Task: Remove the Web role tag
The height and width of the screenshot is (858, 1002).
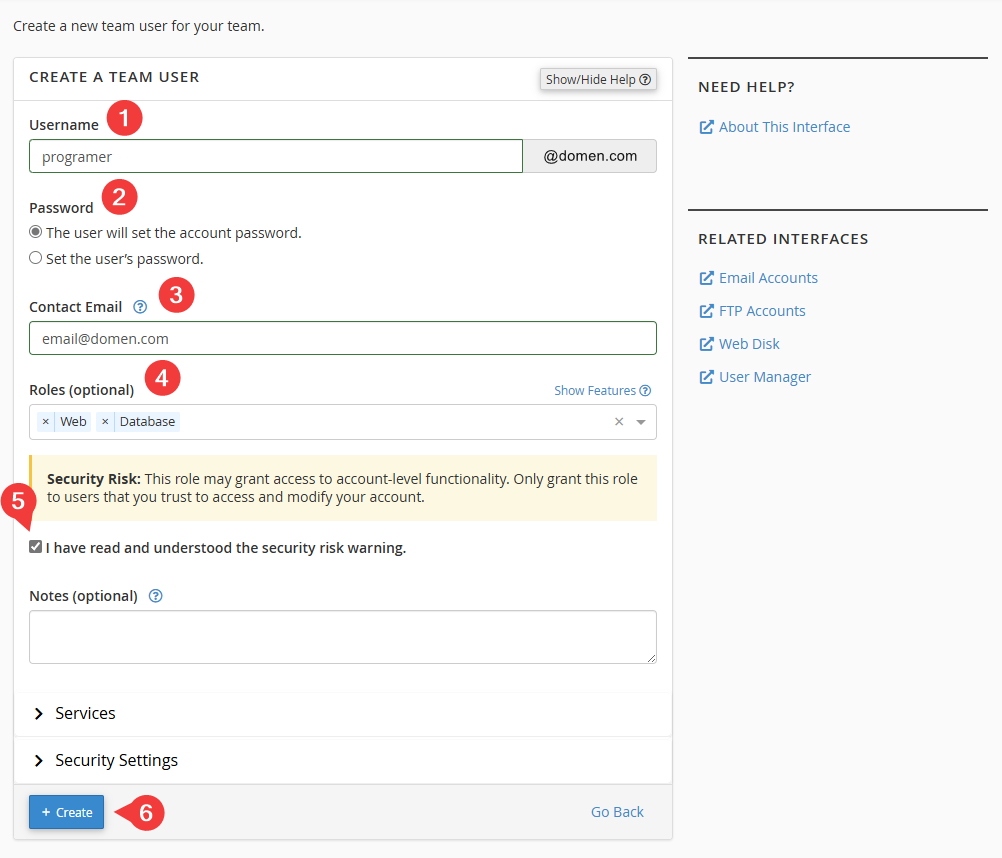Action: [46, 422]
